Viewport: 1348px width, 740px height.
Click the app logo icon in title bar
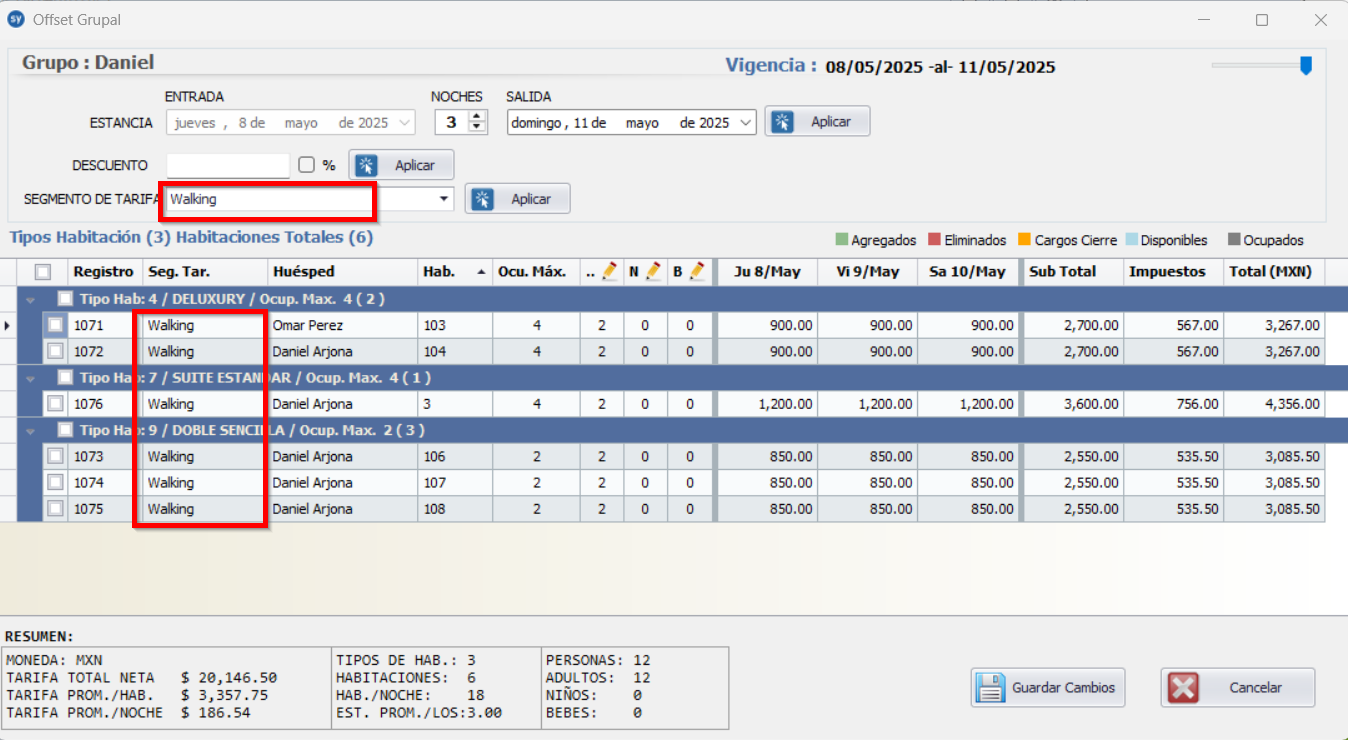(x=15, y=20)
